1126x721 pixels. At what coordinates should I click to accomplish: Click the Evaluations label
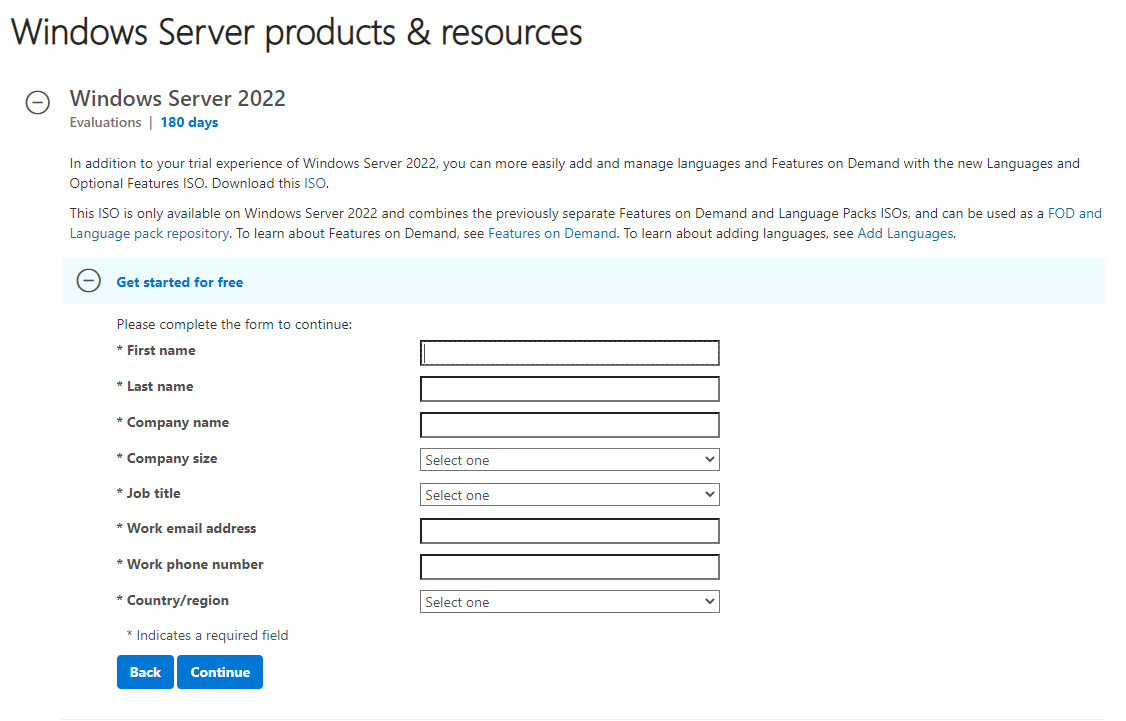coord(106,122)
